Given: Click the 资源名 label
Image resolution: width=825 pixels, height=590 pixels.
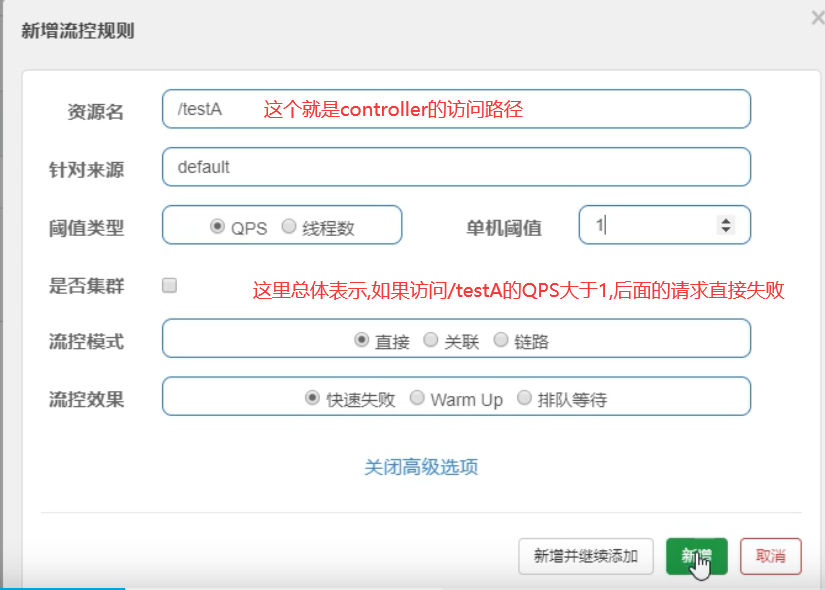Looking at the screenshot, I should coord(96,112).
